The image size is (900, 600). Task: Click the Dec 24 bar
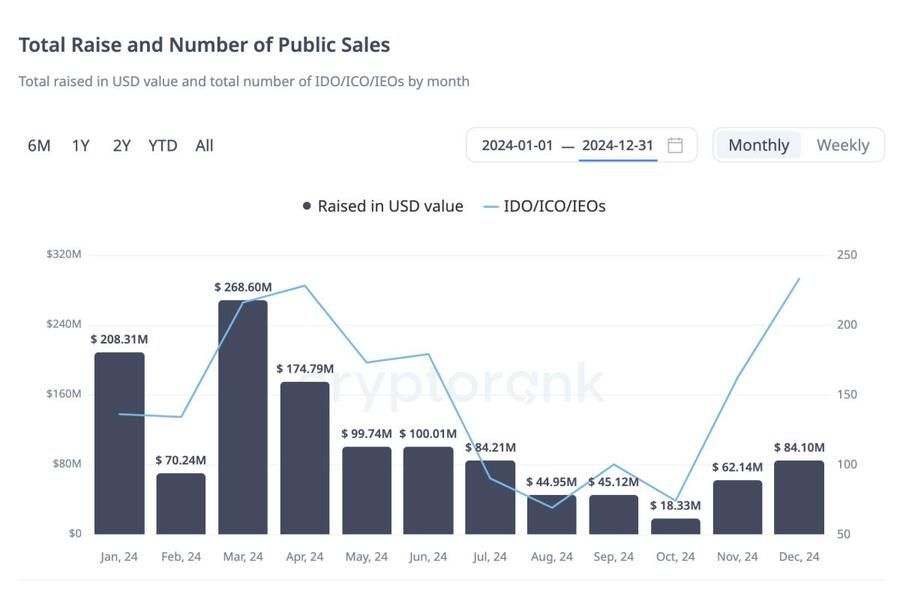(799, 497)
